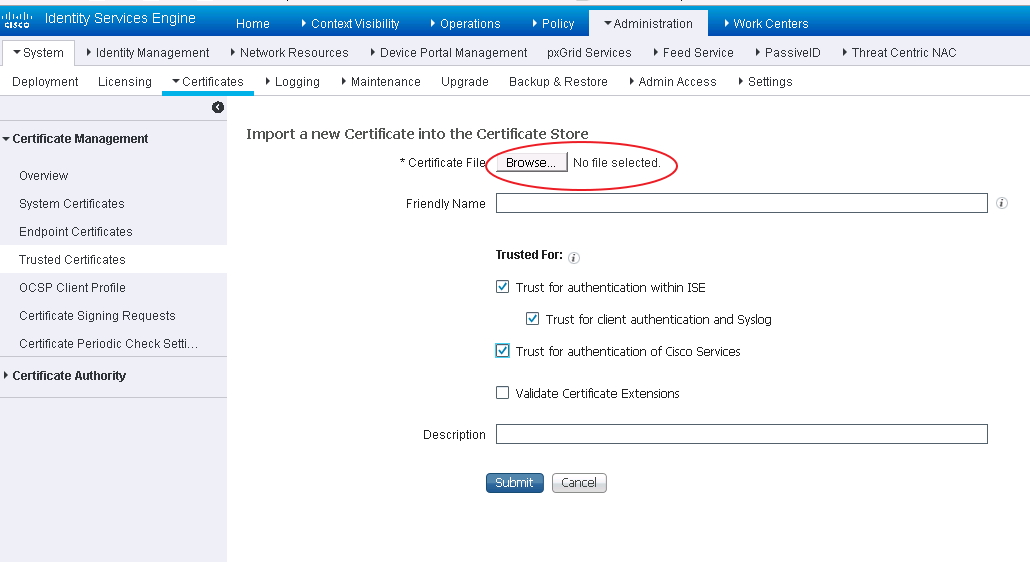Click inside the Friendly Name input field
Viewport: 1030px width, 562px height.
click(742, 203)
